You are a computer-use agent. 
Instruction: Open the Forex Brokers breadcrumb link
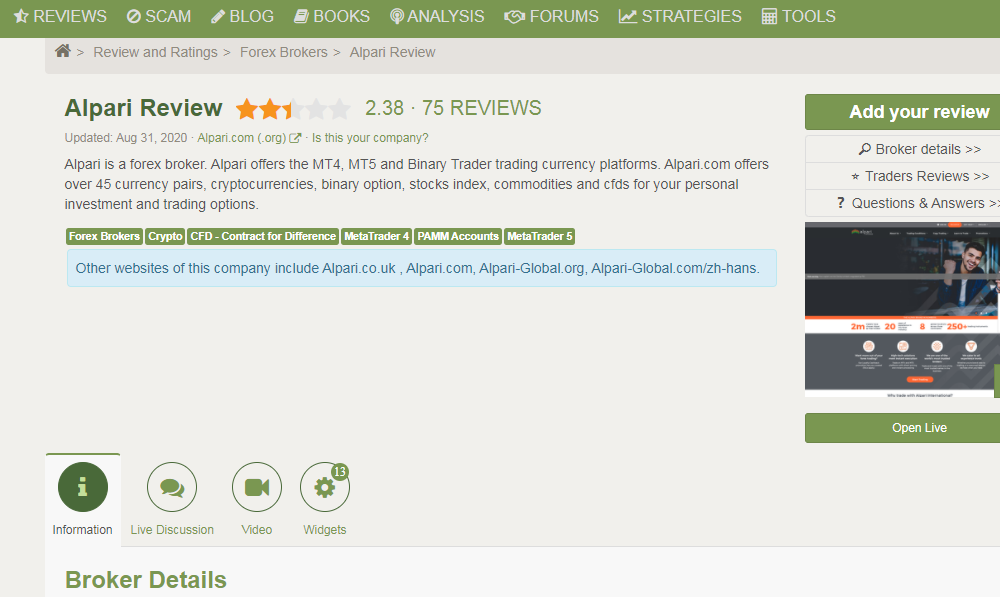click(x=283, y=52)
